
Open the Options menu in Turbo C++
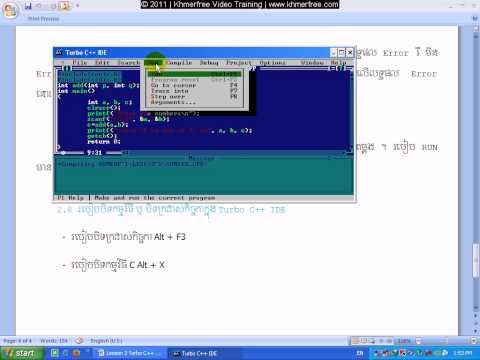click(273, 63)
